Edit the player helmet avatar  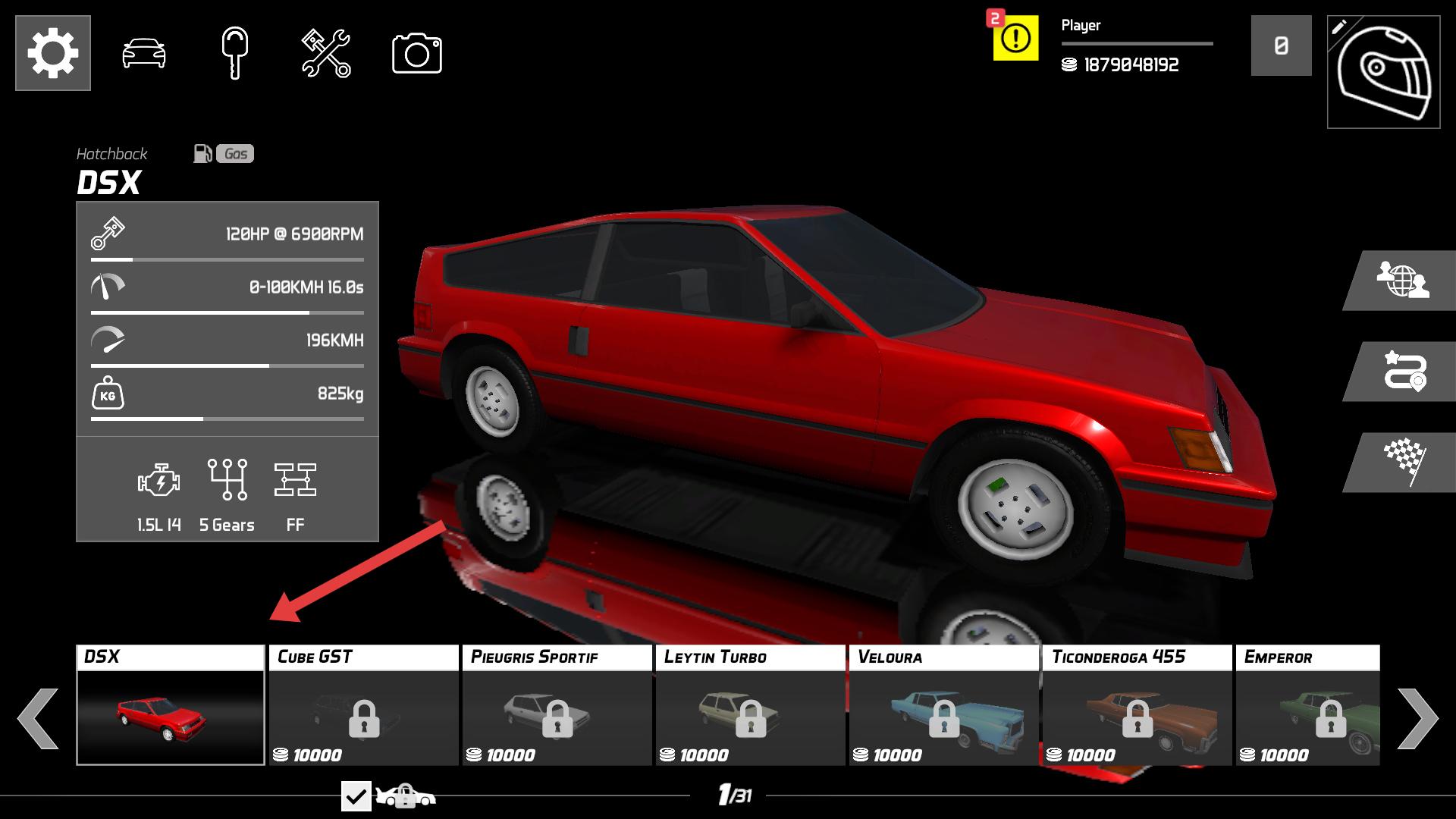pos(1383,72)
